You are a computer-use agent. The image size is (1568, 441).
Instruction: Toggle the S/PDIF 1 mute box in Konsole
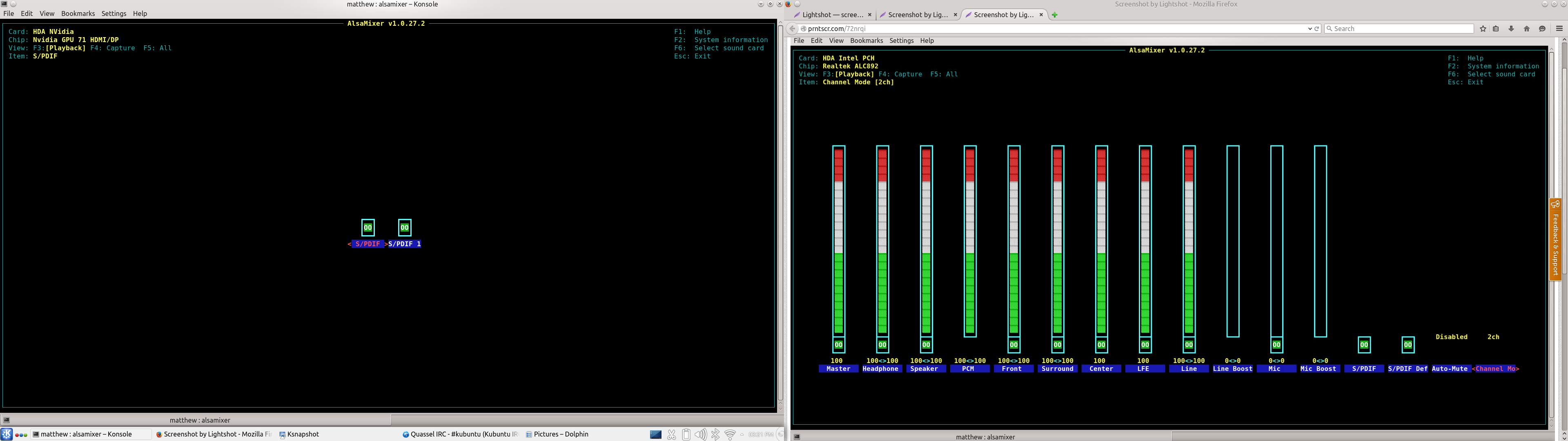[x=404, y=227]
